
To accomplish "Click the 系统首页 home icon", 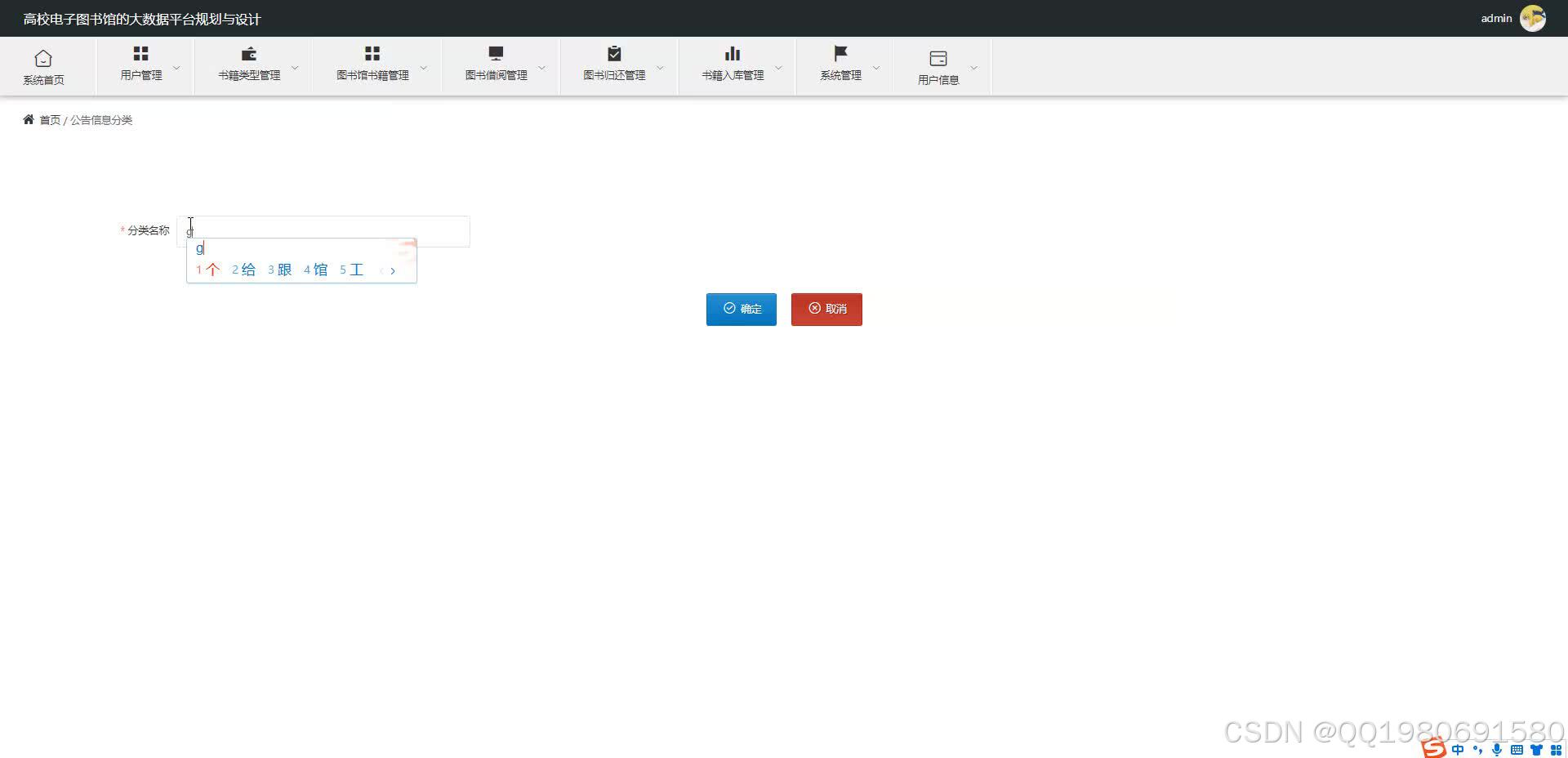I will [43, 58].
